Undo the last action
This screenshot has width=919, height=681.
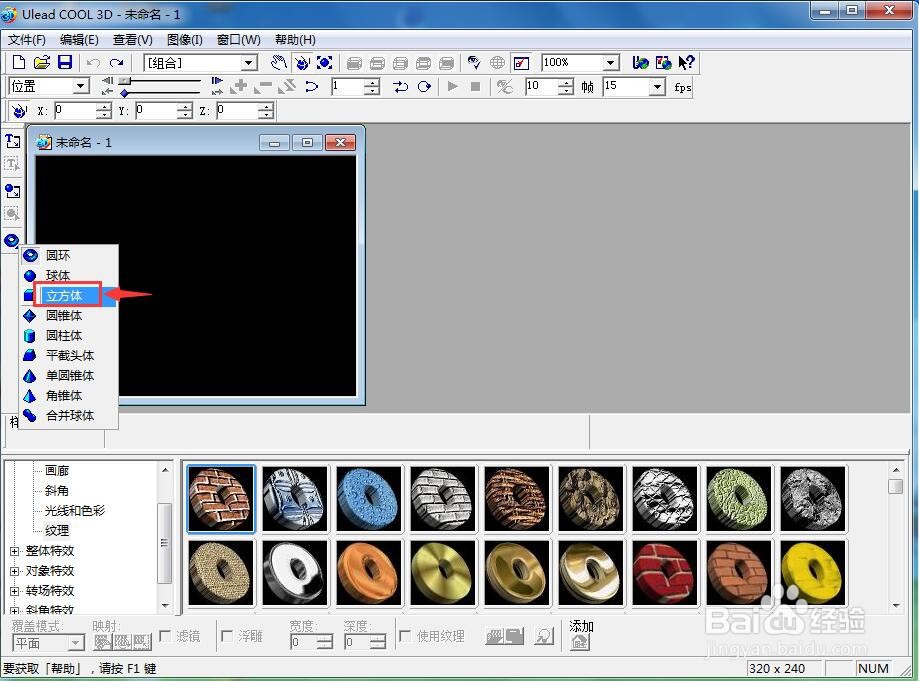click(93, 62)
